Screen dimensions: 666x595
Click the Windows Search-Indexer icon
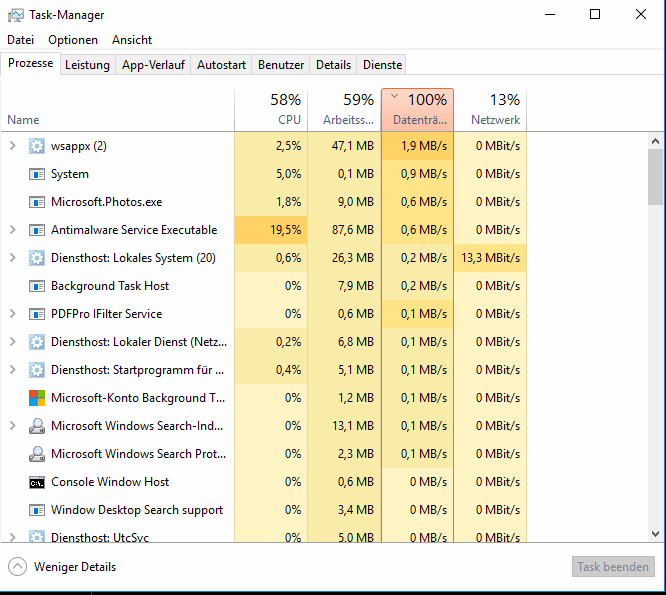point(37,426)
